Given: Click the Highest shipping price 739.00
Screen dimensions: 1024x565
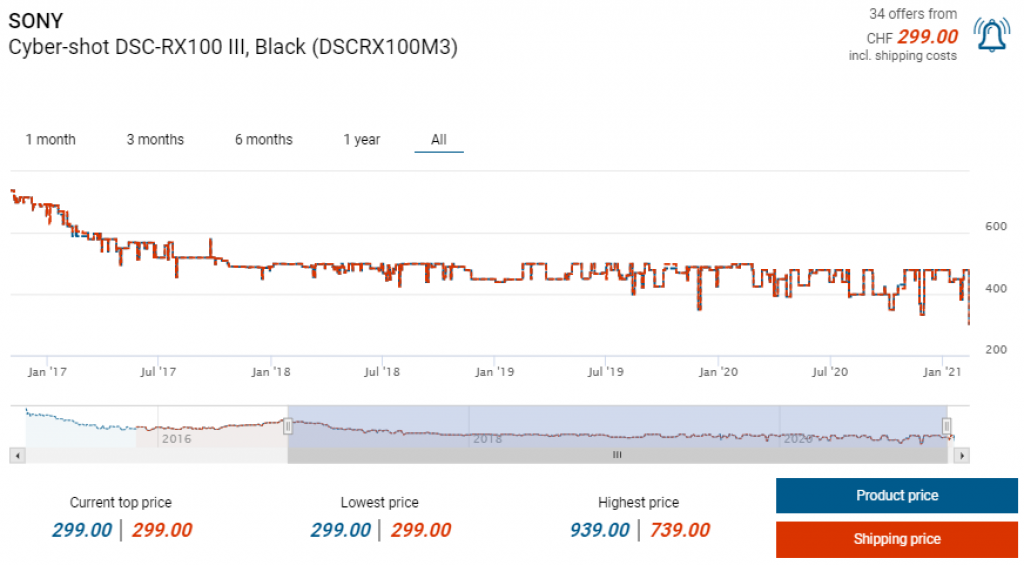Looking at the screenshot, I should [680, 530].
